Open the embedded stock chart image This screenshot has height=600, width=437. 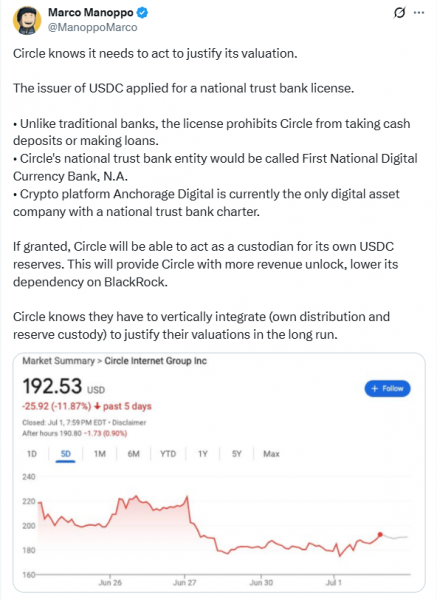tap(219, 472)
